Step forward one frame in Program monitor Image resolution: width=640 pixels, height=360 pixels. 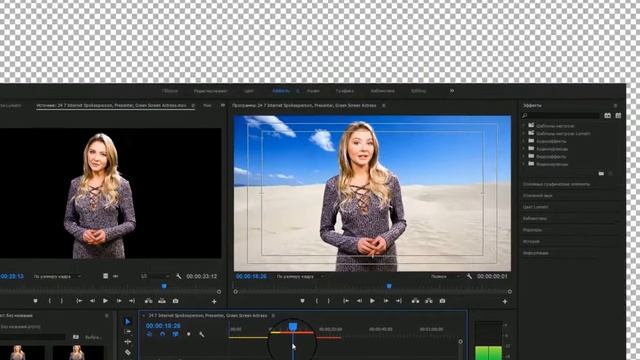click(386, 301)
